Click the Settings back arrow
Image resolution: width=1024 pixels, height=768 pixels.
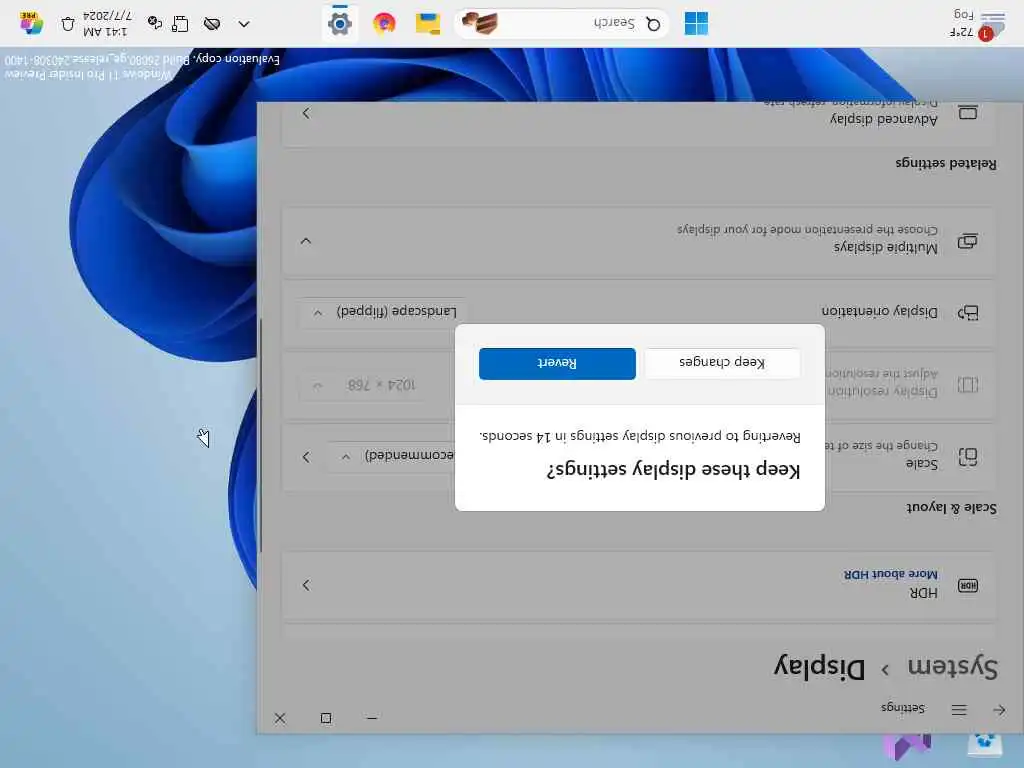pos(999,709)
